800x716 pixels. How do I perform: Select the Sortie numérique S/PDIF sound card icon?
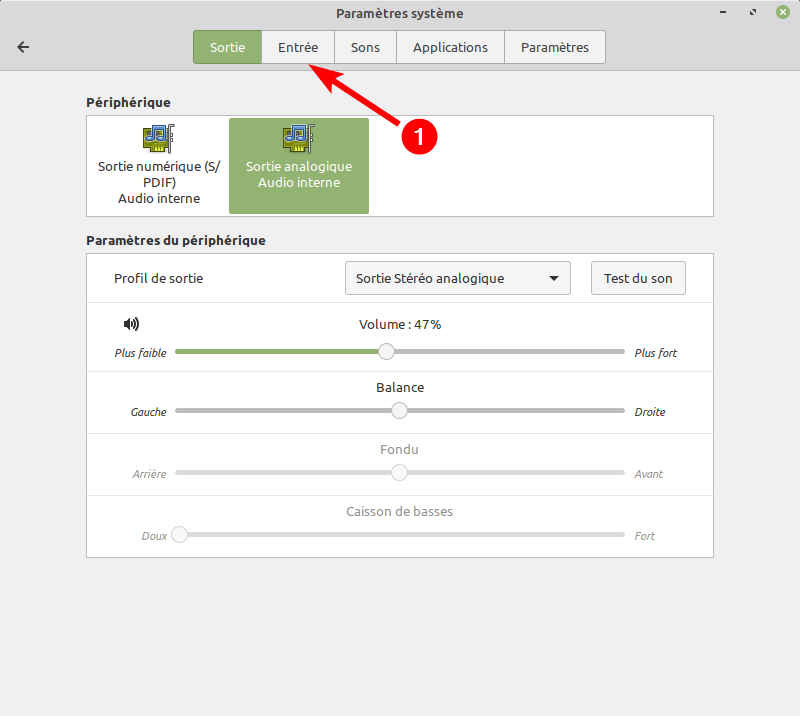[159, 138]
